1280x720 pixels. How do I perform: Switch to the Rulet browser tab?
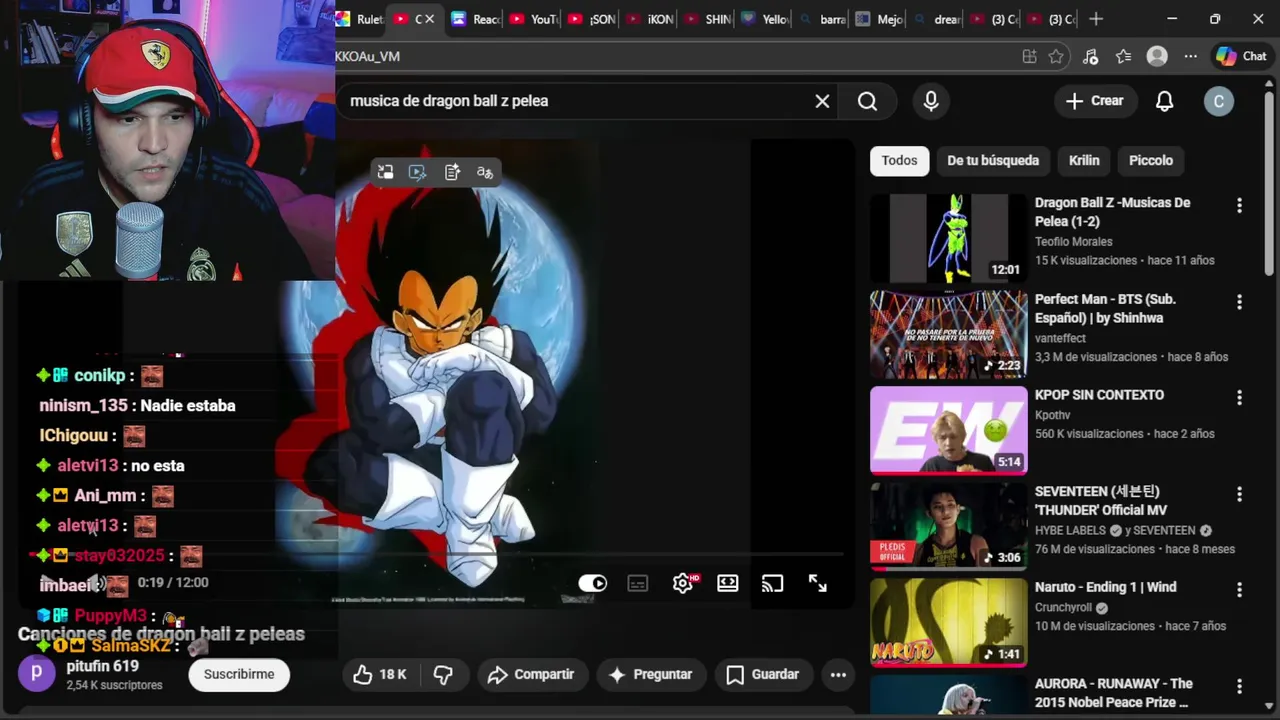pos(360,19)
